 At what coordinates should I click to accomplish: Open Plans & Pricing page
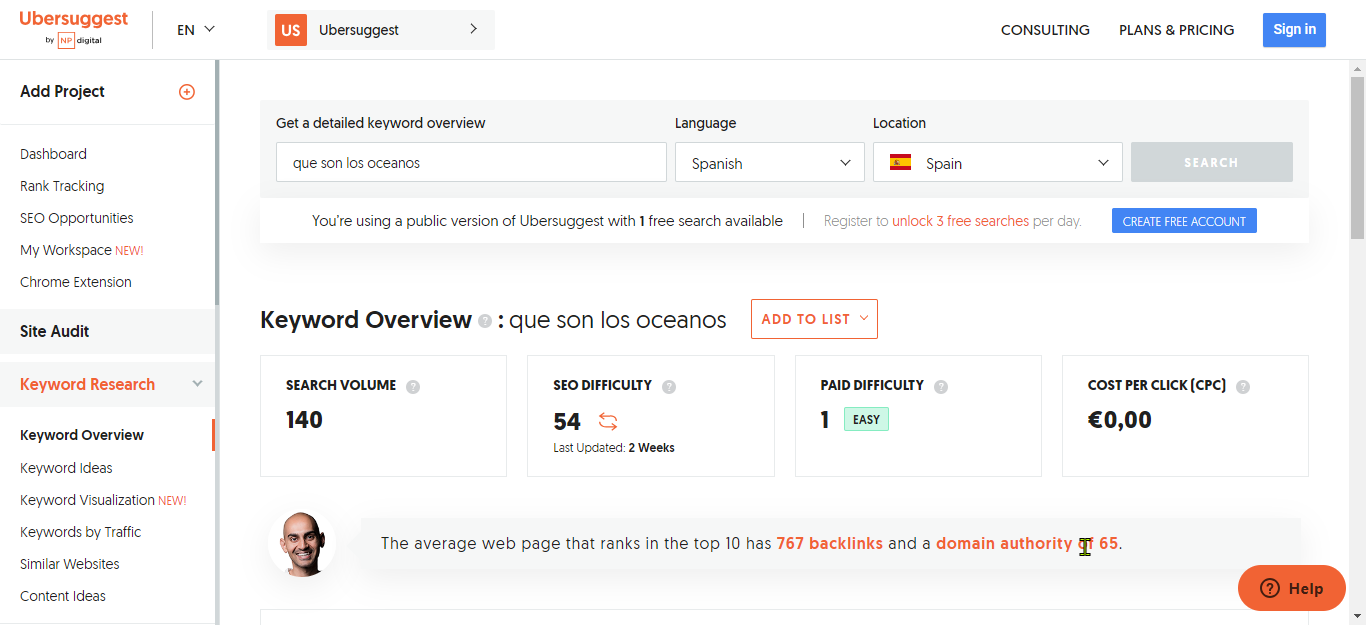point(1177,30)
